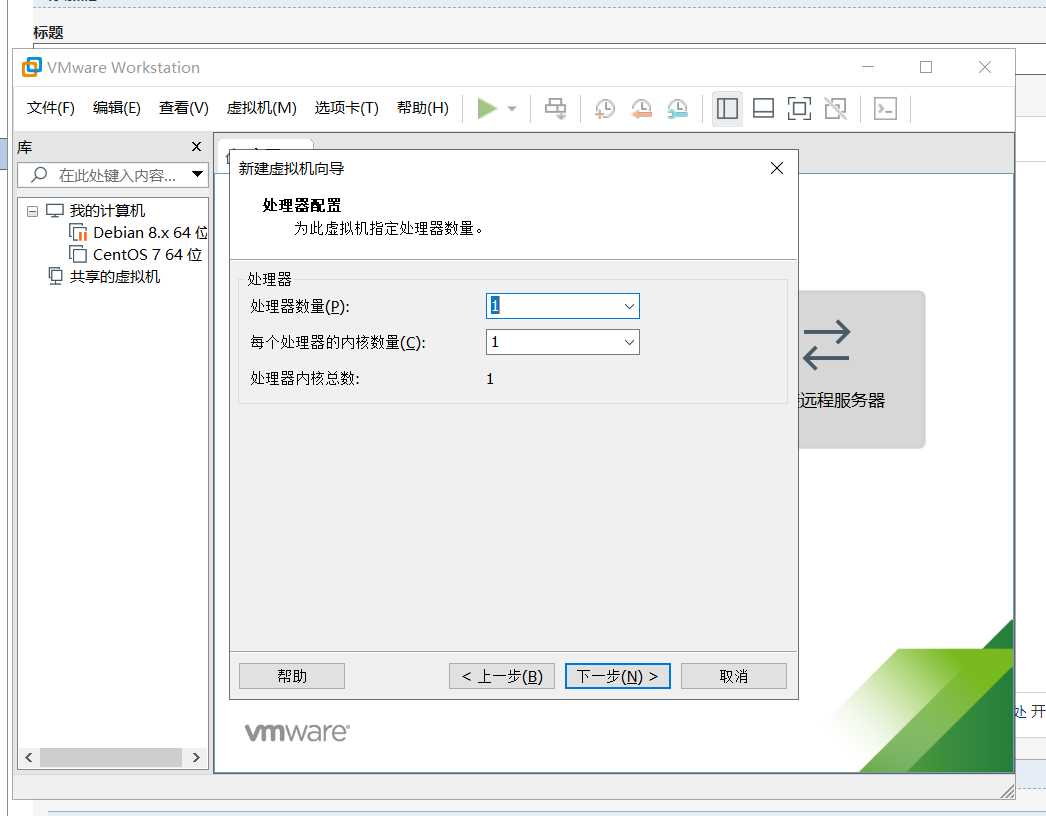Open the 帮助(H) menu
Image resolution: width=1046 pixels, height=816 pixels.
click(422, 107)
